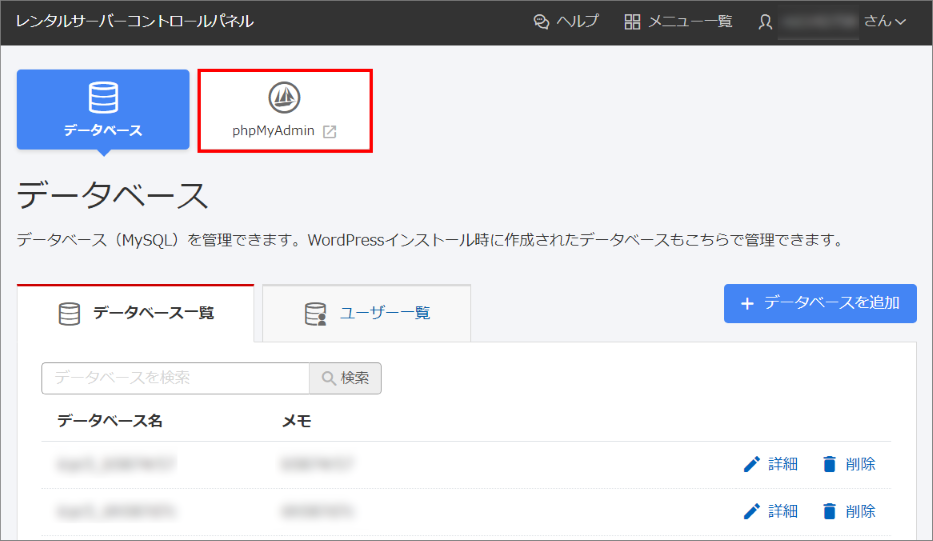Open the ヘルプ help link
Image resolution: width=933 pixels, height=541 pixels.
tap(566, 21)
